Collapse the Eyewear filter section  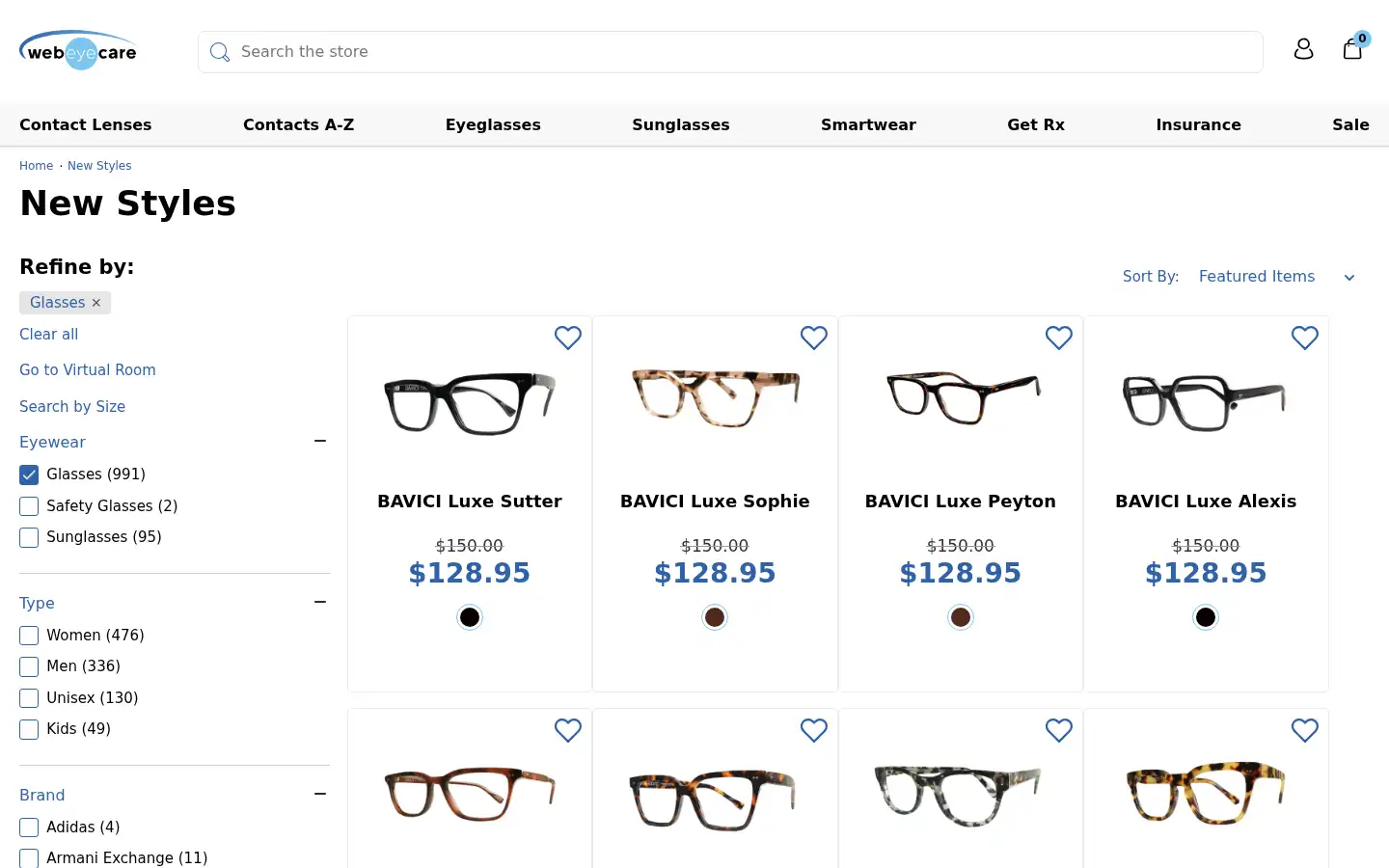320,441
